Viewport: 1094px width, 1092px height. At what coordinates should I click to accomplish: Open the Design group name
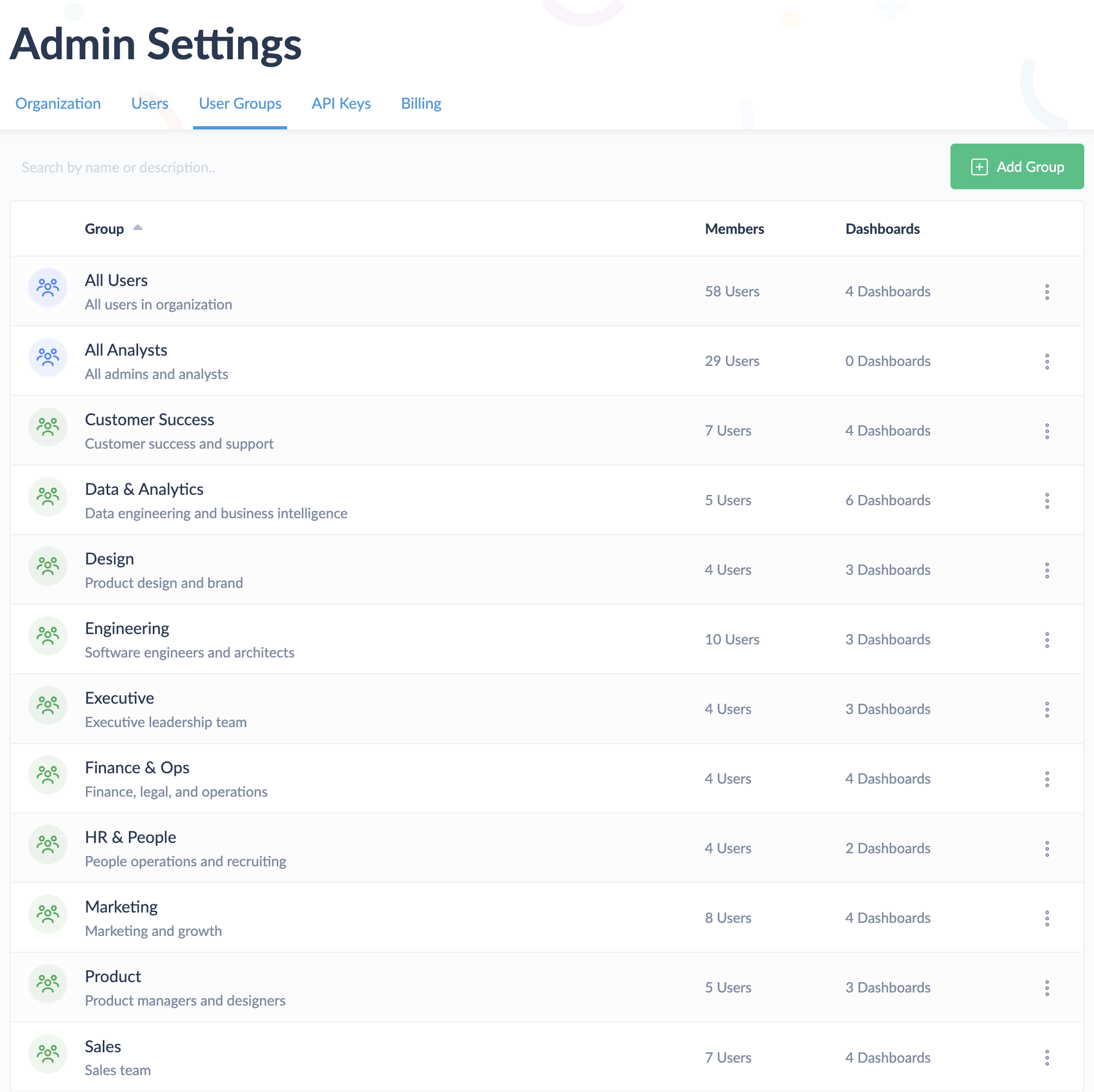point(109,559)
